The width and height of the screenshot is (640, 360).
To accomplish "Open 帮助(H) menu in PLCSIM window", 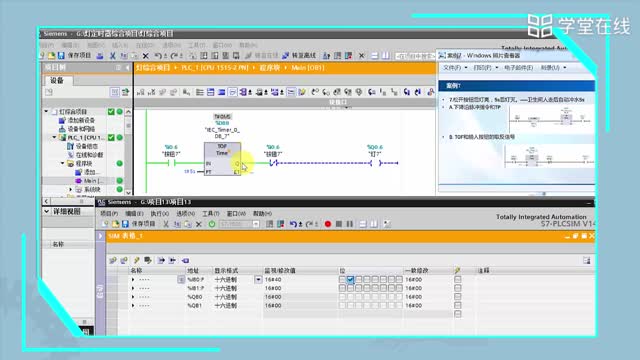I will pos(262,213).
